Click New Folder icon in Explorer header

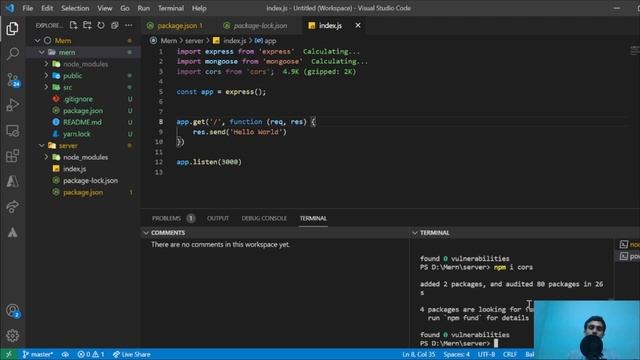[87, 25]
